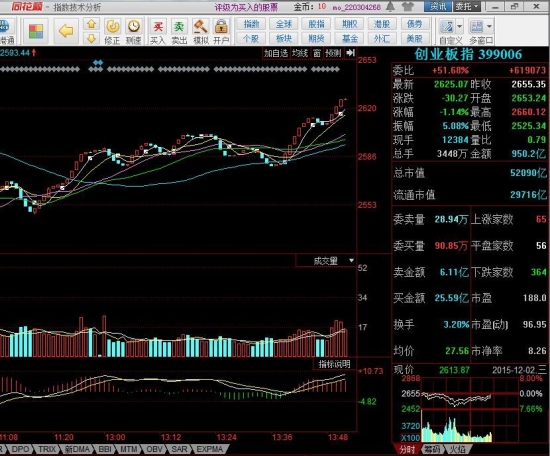Click the 开户 lock icon
The image size is (550, 456).
(x=221, y=32)
